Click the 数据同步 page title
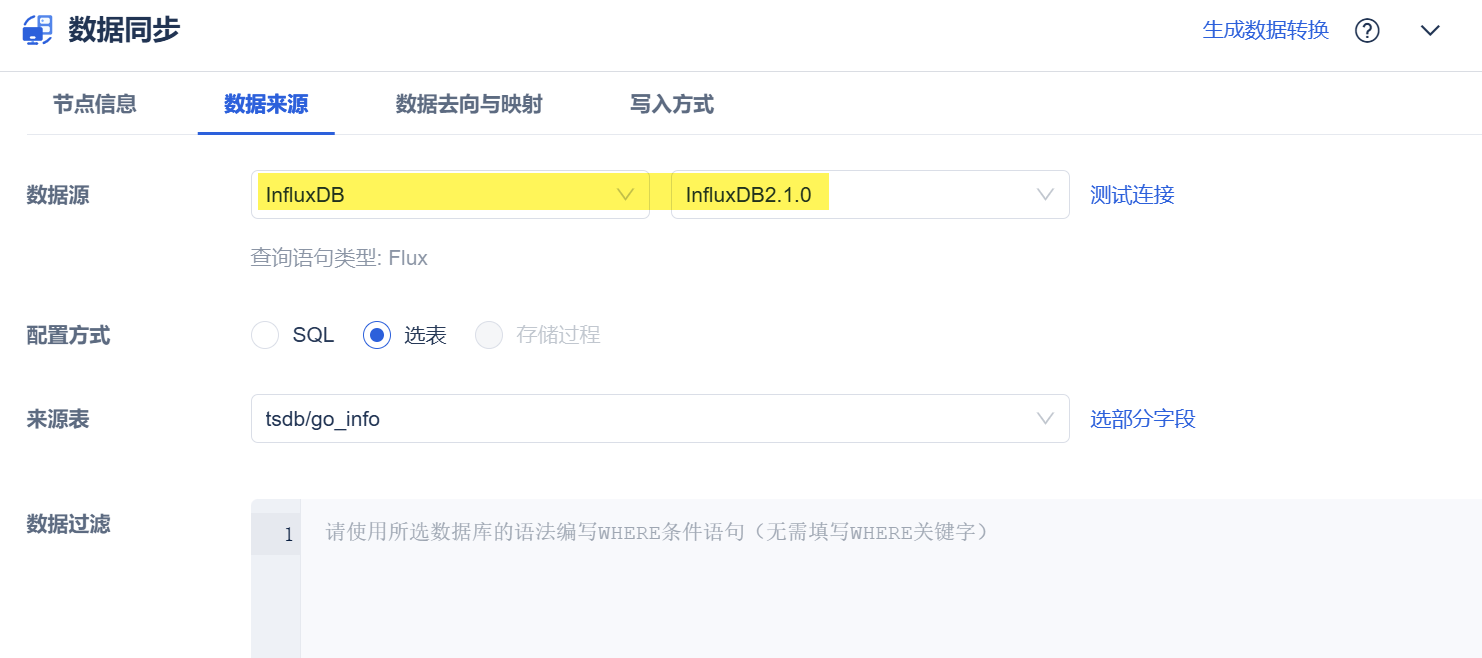This screenshot has height=658, width=1482. pos(124,30)
